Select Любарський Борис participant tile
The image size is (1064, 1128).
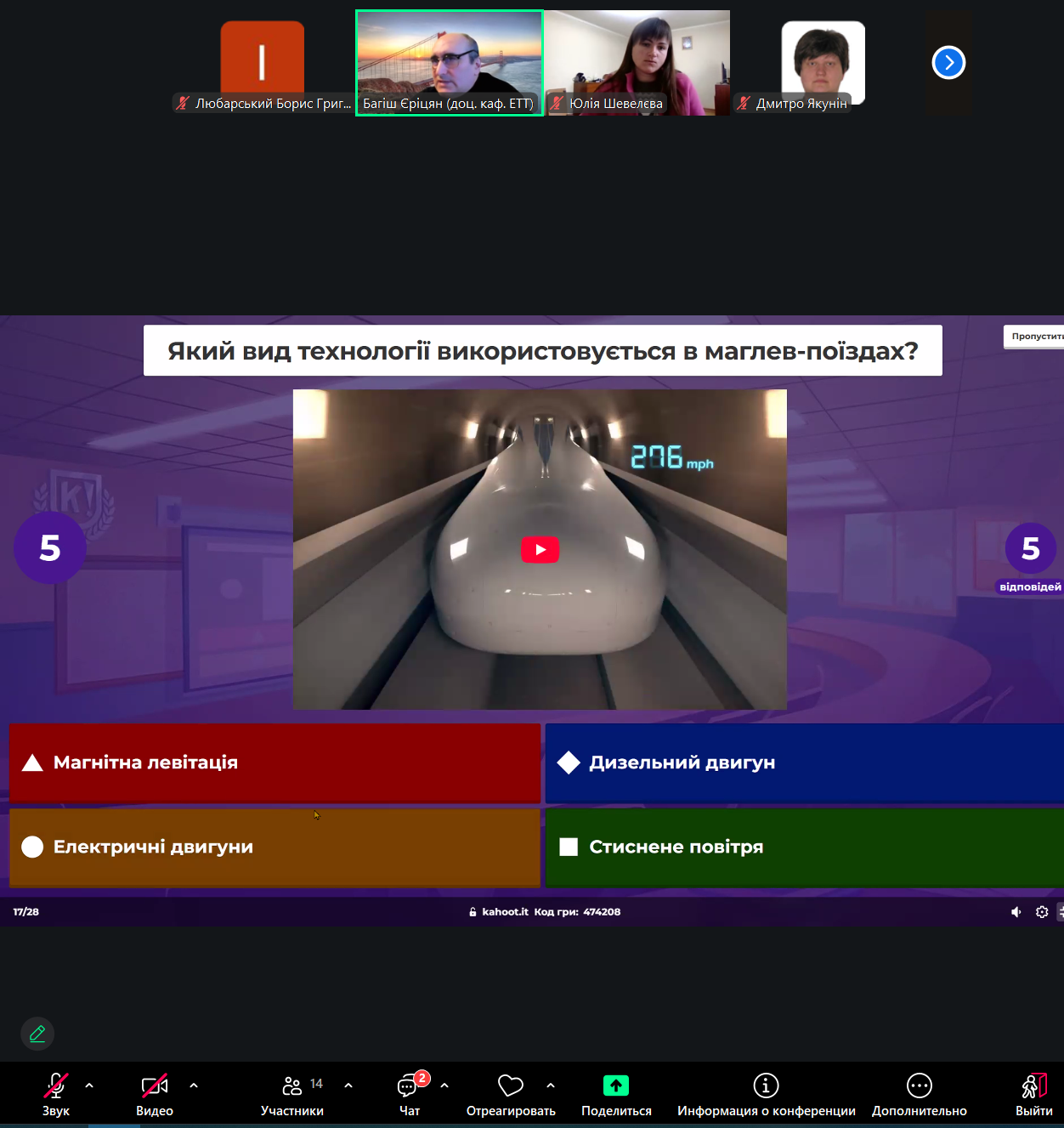tap(262, 63)
